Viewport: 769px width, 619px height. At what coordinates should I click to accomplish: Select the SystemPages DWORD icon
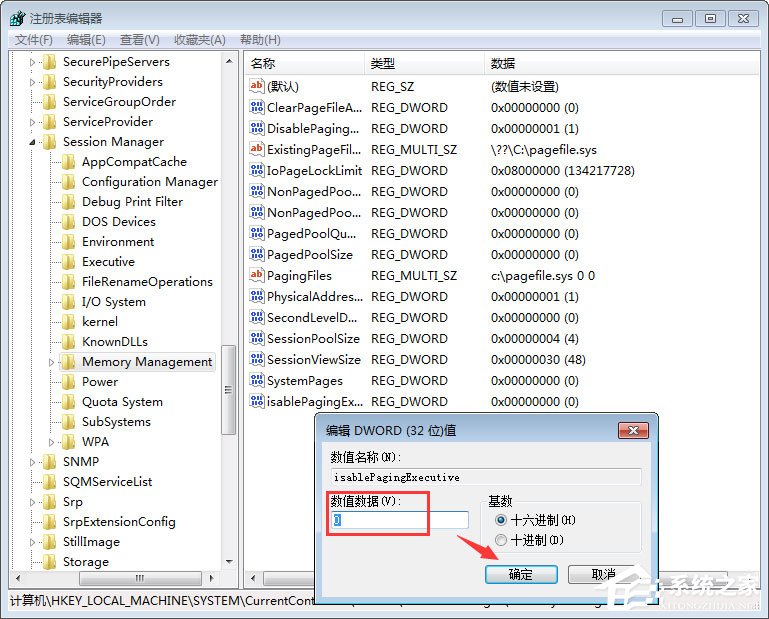(x=256, y=380)
